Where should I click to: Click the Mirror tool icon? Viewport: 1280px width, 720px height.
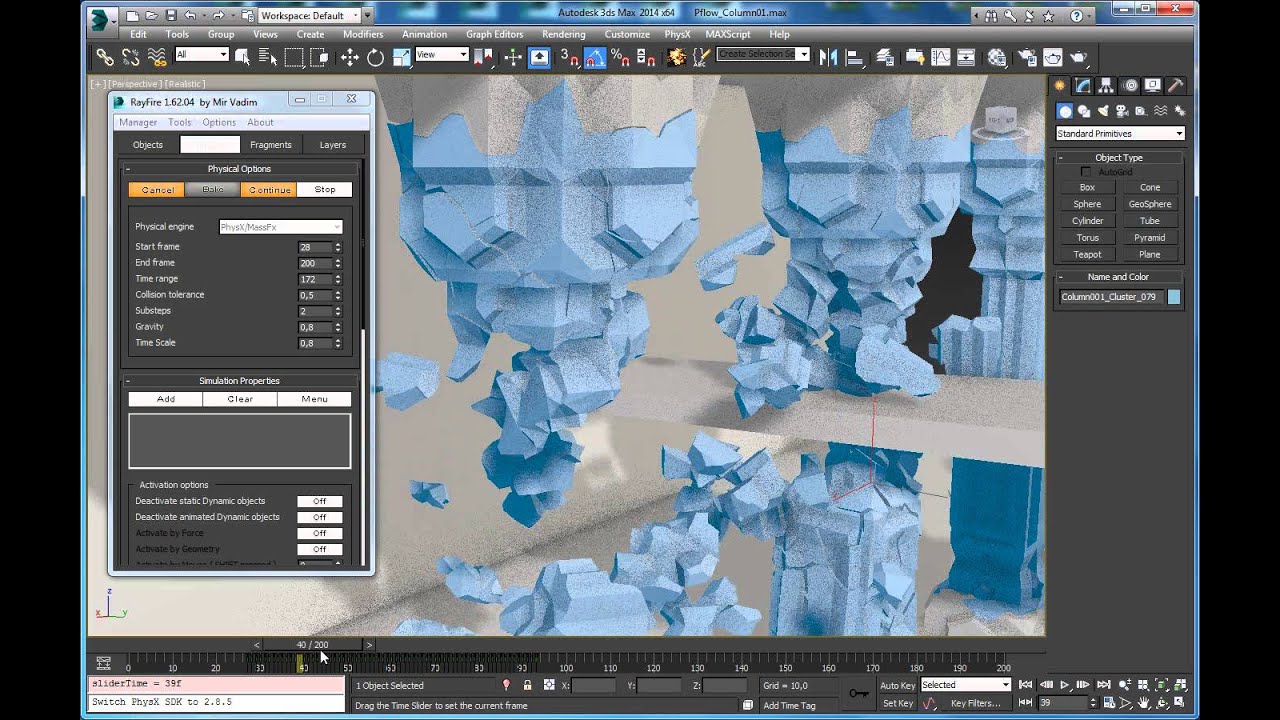(x=828, y=57)
